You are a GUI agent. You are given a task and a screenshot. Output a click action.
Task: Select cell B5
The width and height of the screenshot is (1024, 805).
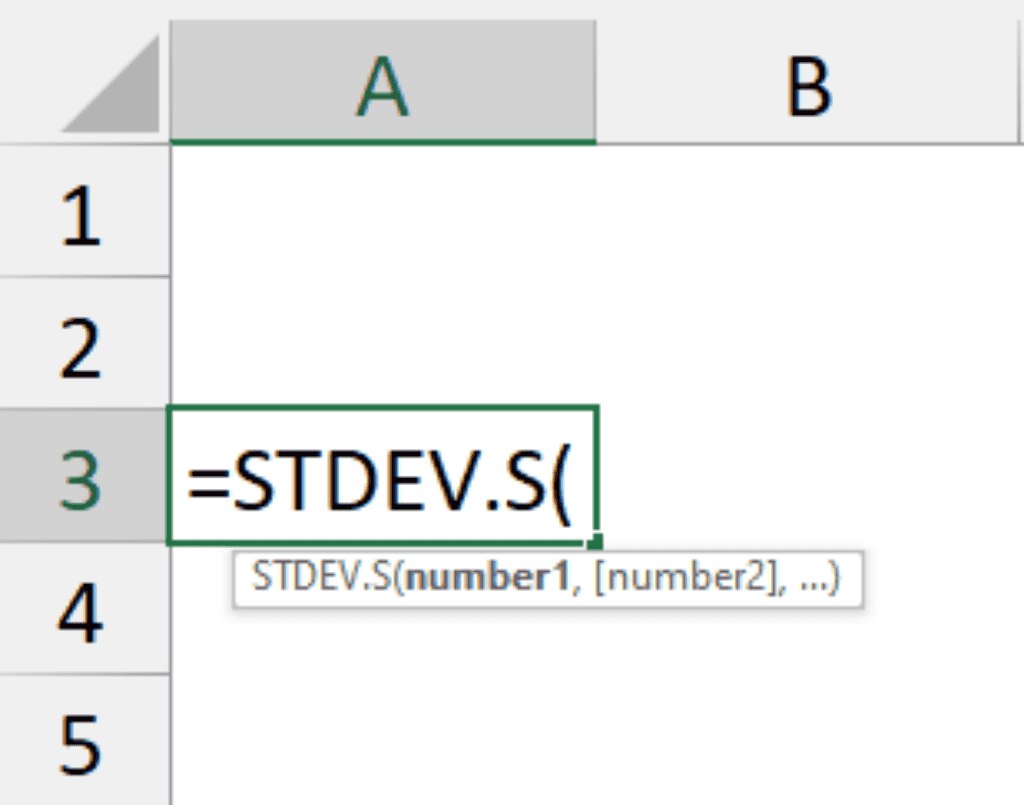(808, 740)
